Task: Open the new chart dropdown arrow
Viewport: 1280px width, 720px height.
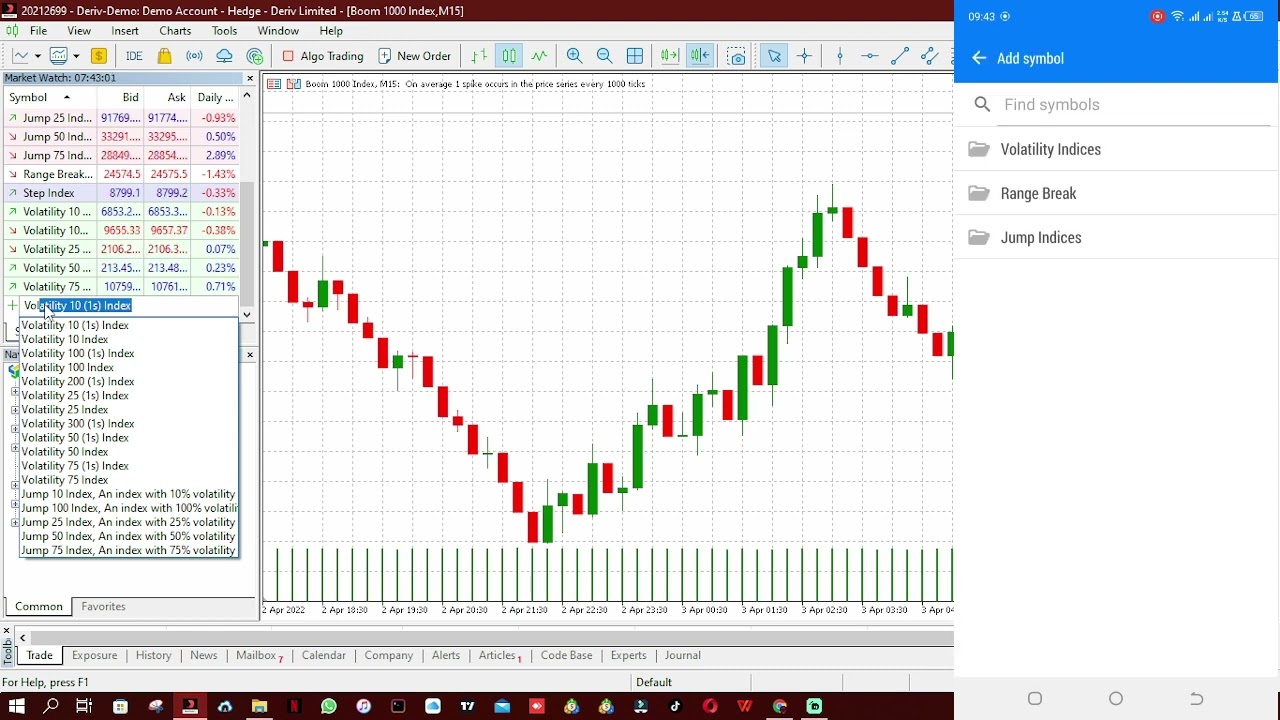Action: [x=37, y=56]
